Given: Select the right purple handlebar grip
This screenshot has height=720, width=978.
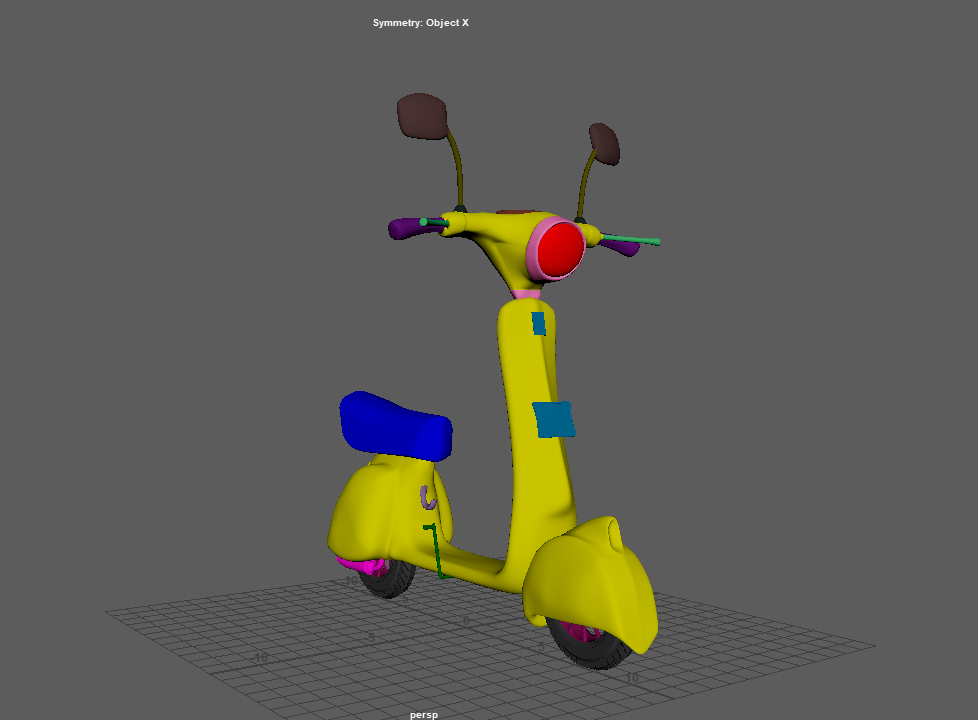Looking at the screenshot, I should click(x=622, y=246).
